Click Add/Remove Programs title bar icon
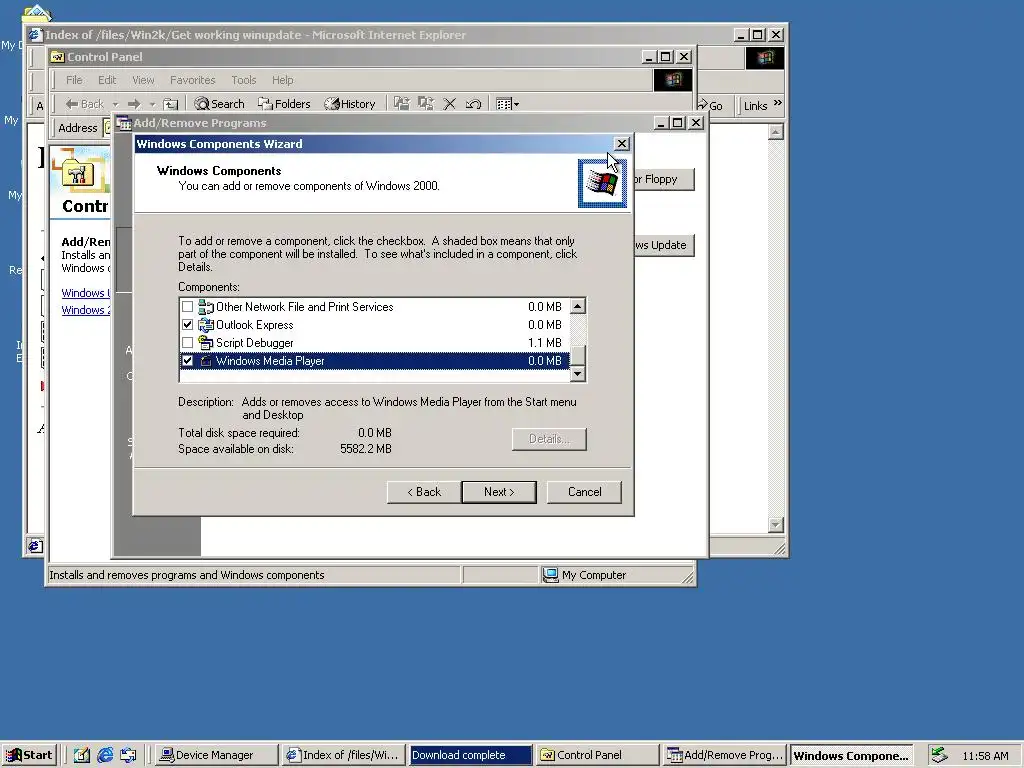1024x768 pixels. click(124, 123)
